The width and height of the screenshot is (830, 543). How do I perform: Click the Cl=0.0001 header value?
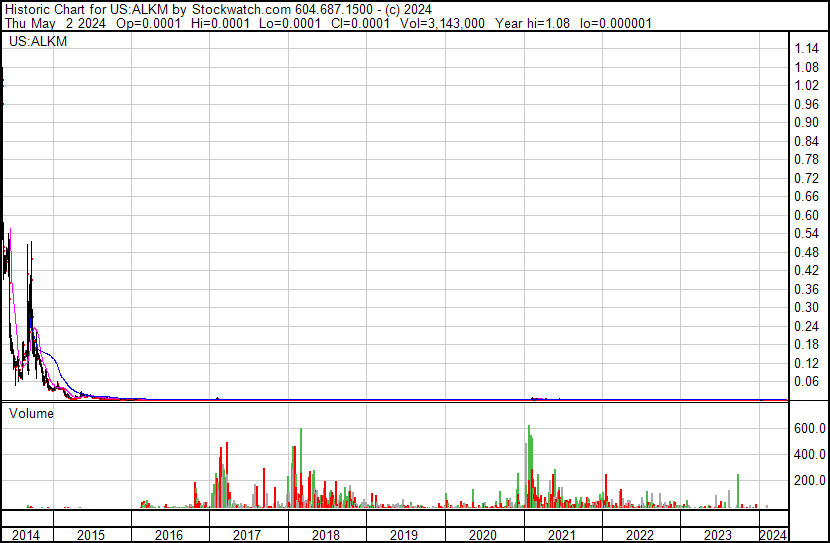tap(360, 23)
